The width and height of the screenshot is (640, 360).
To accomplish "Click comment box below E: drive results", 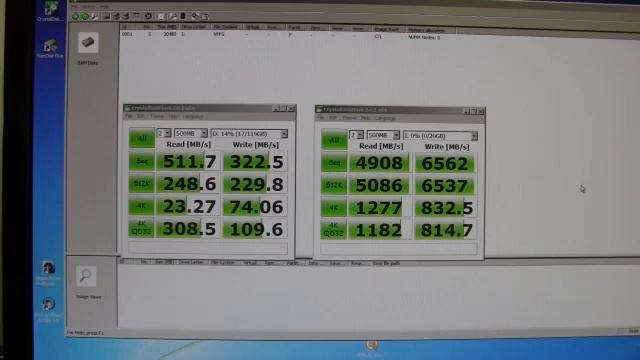I will (x=399, y=249).
